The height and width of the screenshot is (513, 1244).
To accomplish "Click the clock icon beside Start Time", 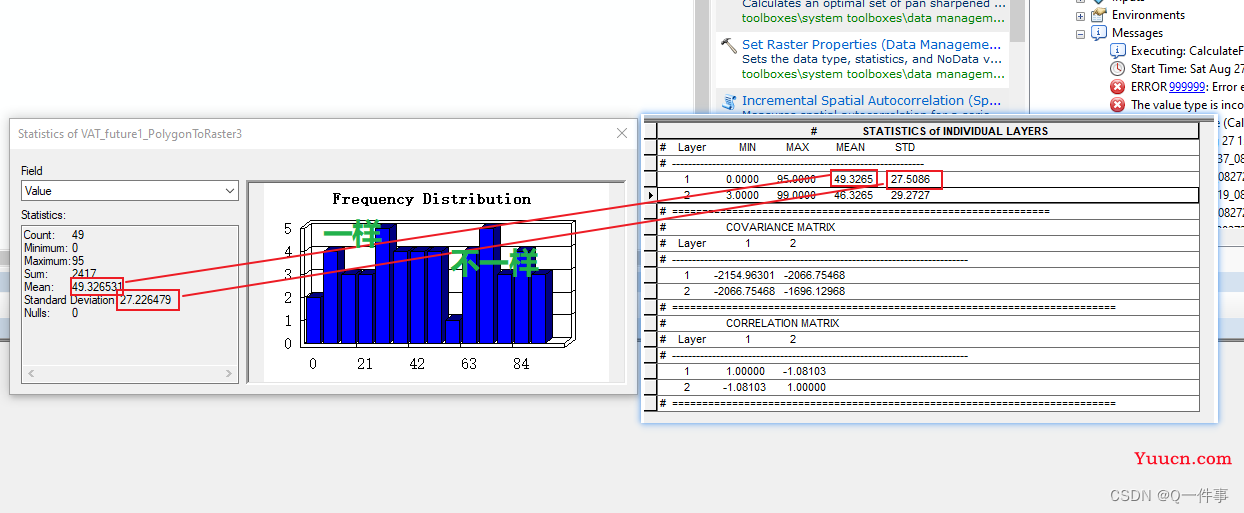I will coord(1118,69).
